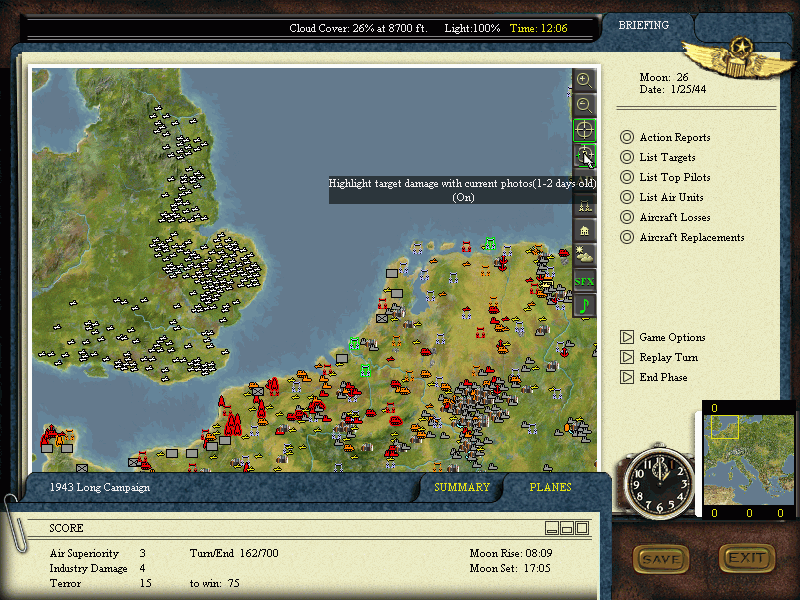This screenshot has height=600, width=800.
Task: Click End Phase
Action: click(x=654, y=377)
